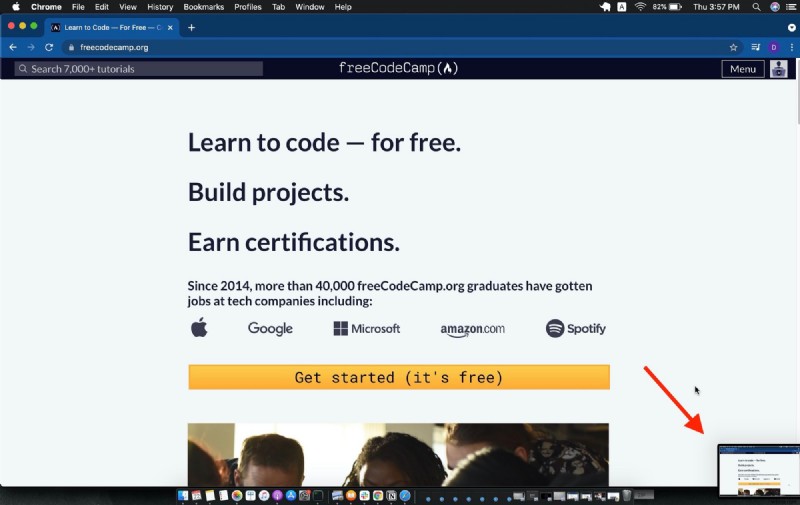
Task: Open Safari from the Dock
Action: click(405, 495)
